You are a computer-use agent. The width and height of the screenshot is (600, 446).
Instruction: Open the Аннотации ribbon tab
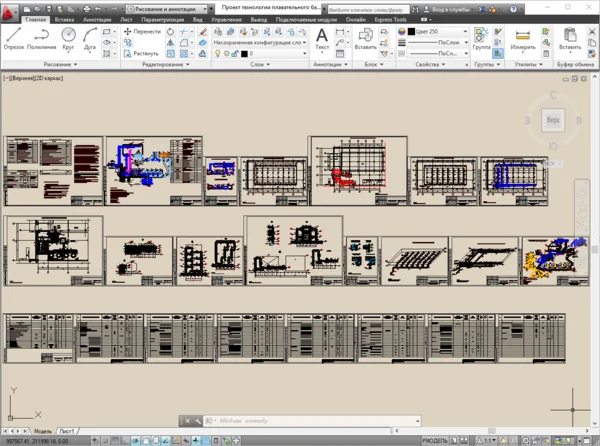[x=97, y=20]
